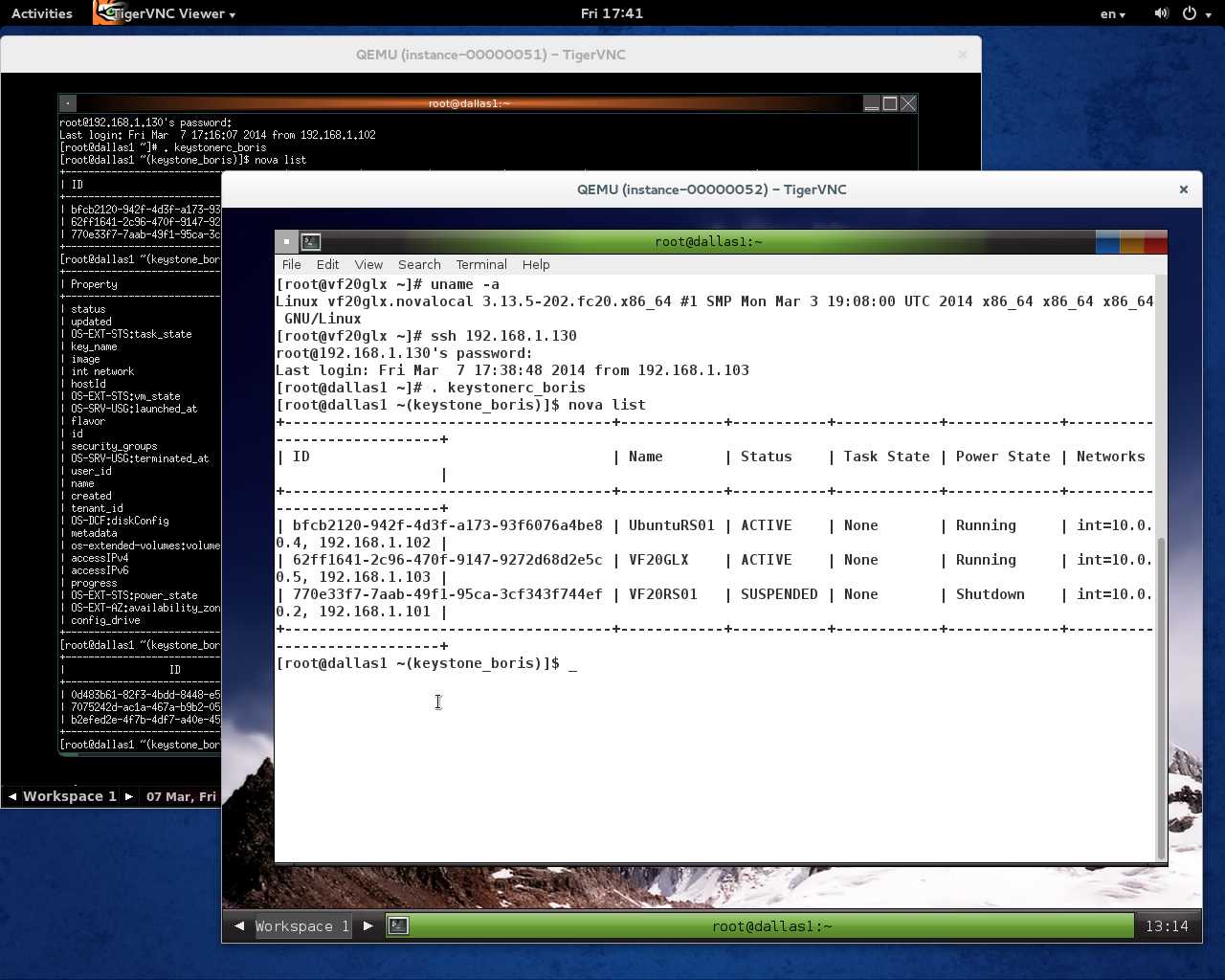Click the uname -a command line
Screen dimensions: 1225x980
click(x=465, y=284)
